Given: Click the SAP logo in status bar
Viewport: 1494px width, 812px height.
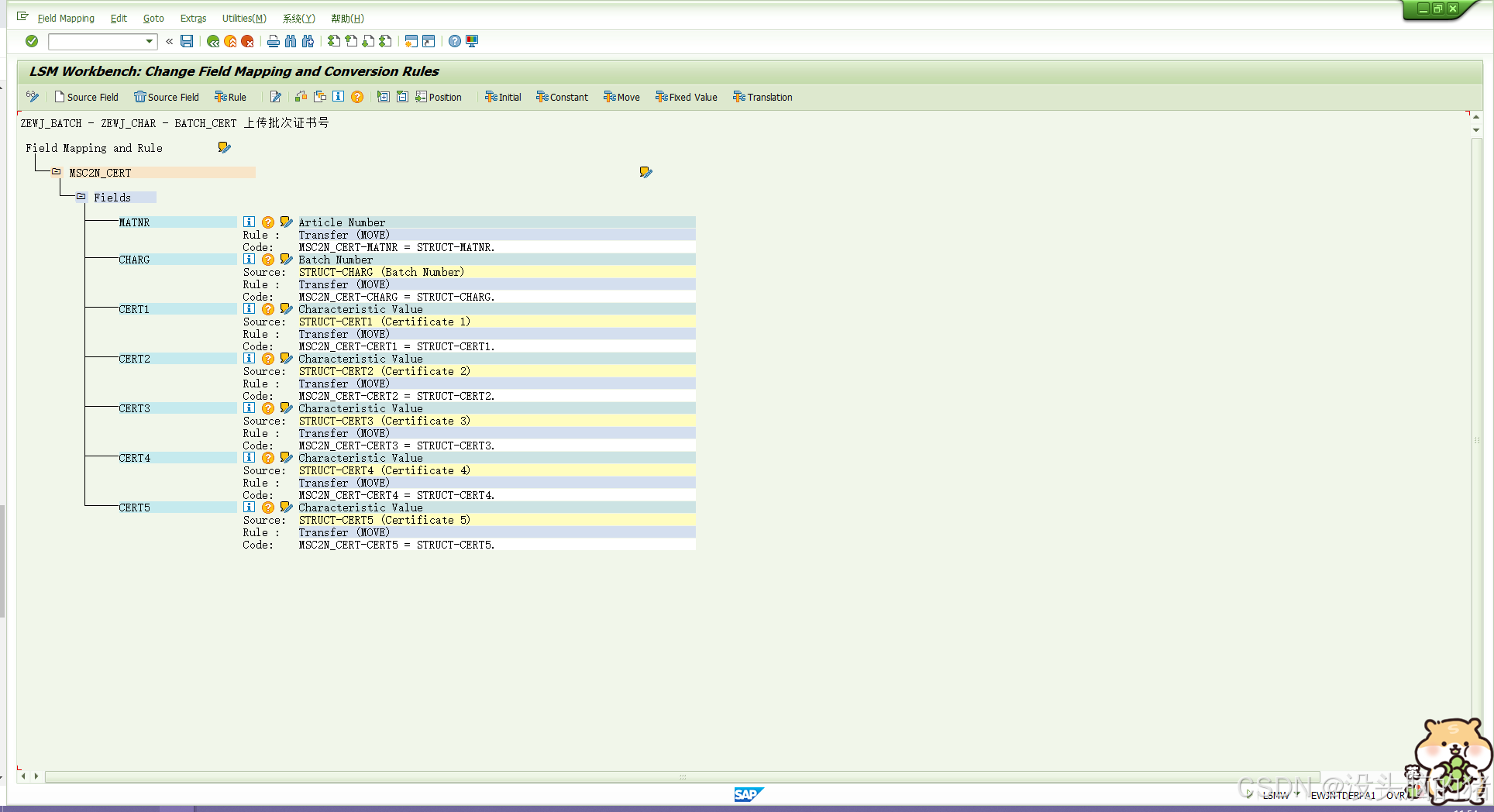Looking at the screenshot, I should coord(749,794).
